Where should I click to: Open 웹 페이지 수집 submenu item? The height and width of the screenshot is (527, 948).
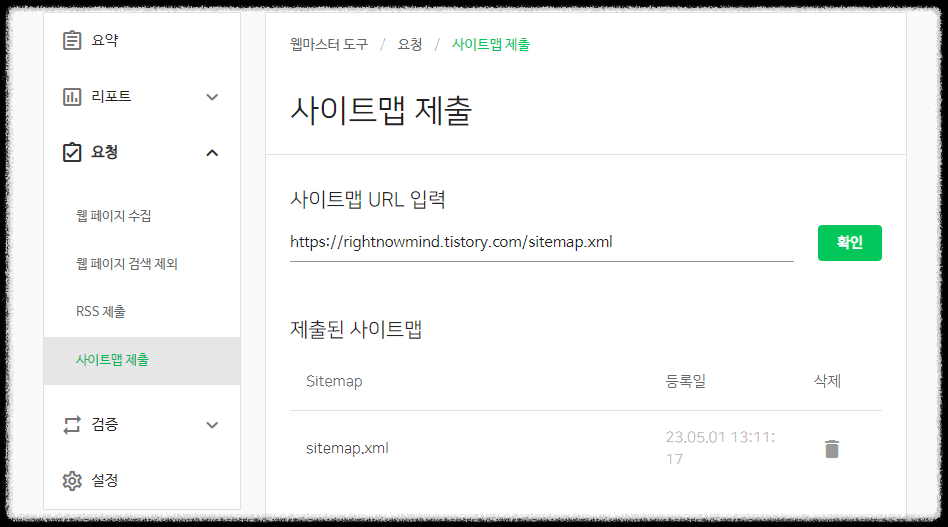pyautogui.click(x=114, y=216)
